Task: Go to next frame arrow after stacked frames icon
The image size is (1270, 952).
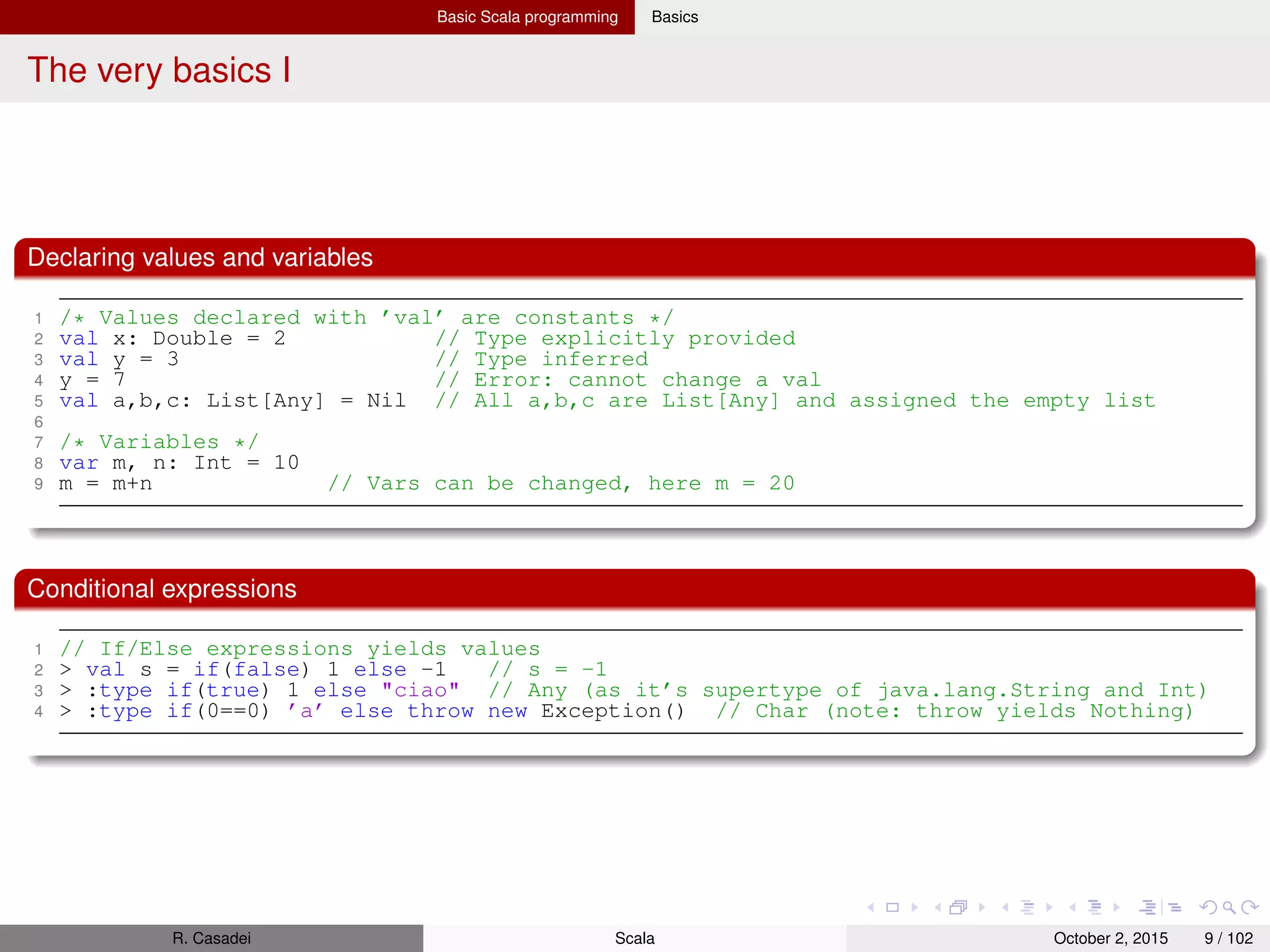Action: click(x=982, y=907)
